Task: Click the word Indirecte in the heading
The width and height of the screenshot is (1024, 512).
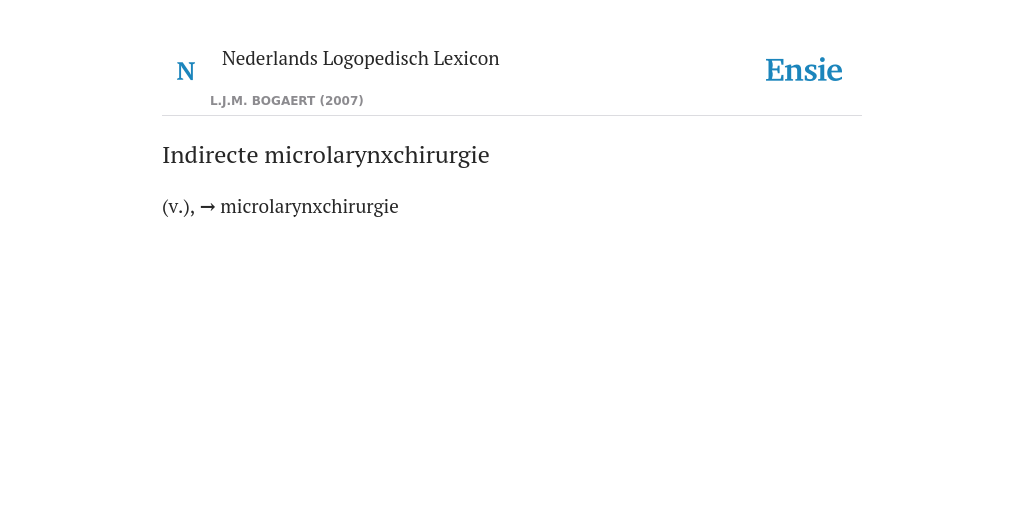Action: [x=210, y=155]
